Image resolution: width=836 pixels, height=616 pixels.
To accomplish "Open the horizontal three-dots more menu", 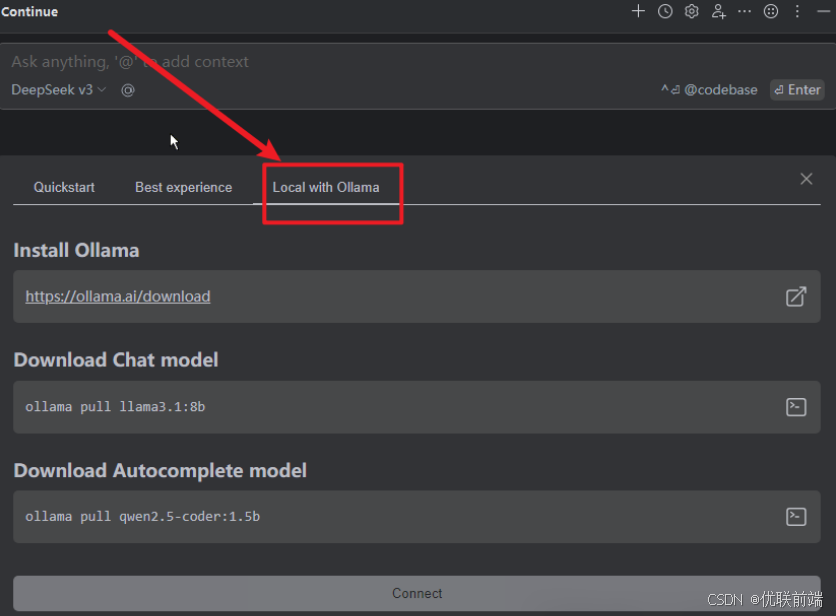I will point(744,11).
